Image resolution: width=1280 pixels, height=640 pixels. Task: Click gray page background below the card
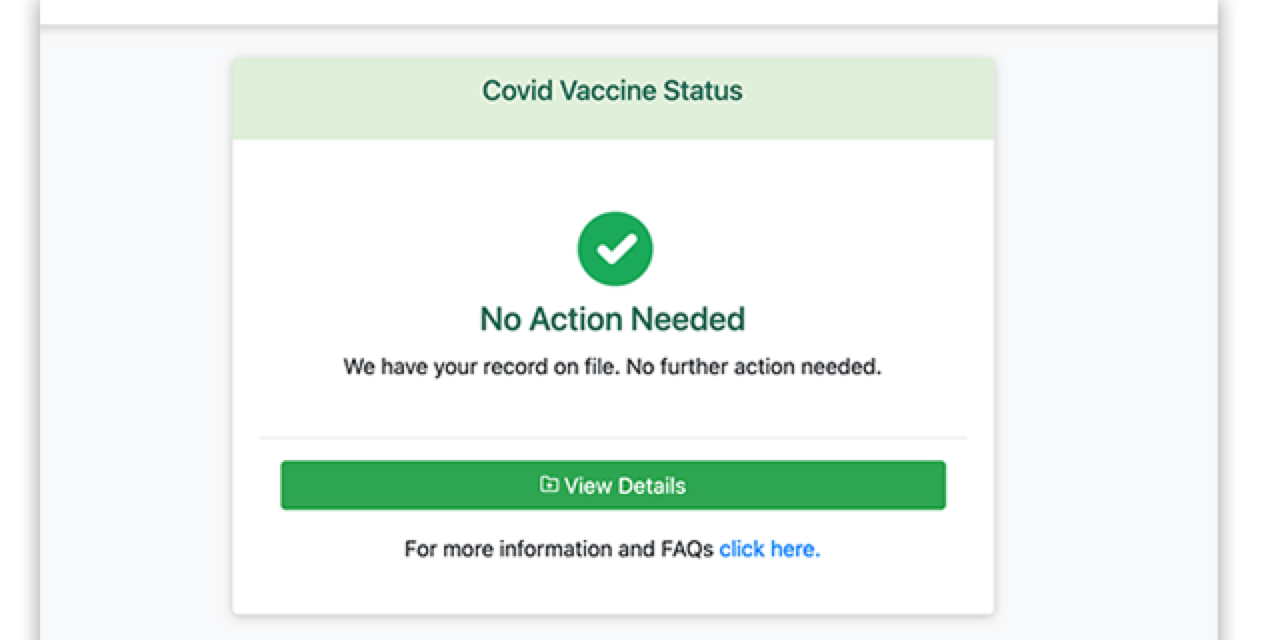pos(612,628)
